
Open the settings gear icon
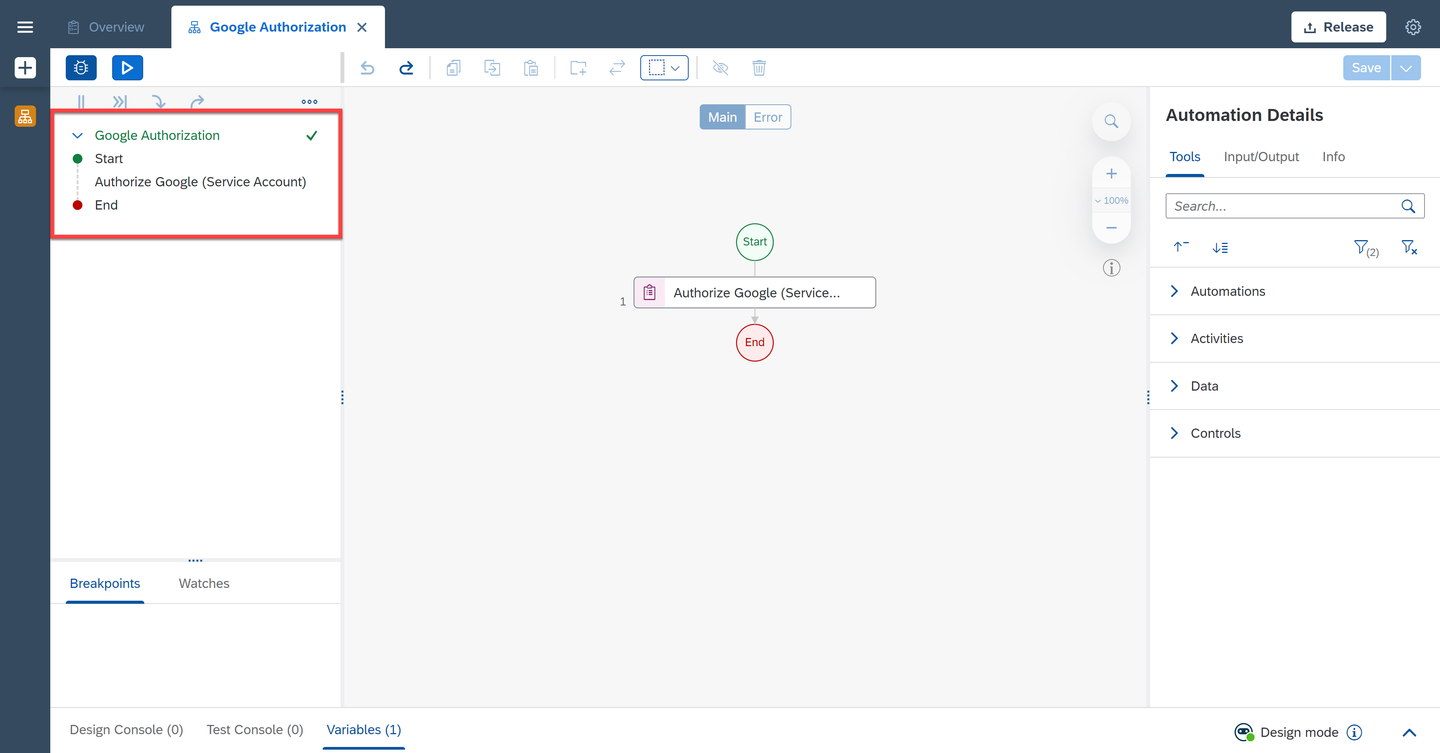click(1413, 27)
